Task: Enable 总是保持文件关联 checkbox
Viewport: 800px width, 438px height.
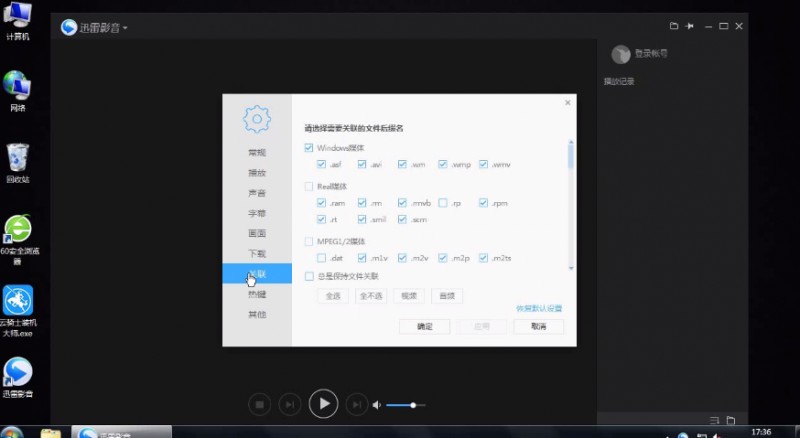Action: [309, 276]
